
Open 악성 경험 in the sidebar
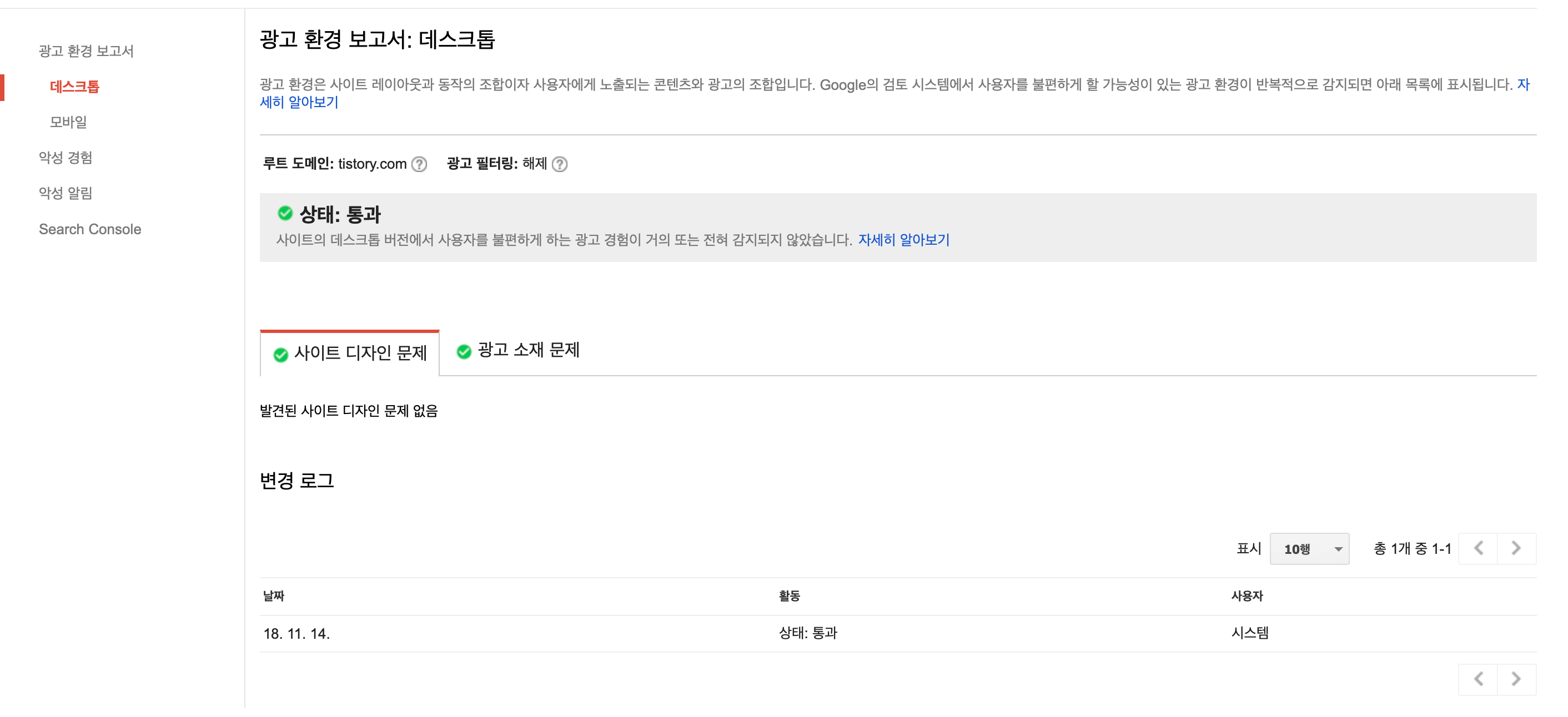64,158
